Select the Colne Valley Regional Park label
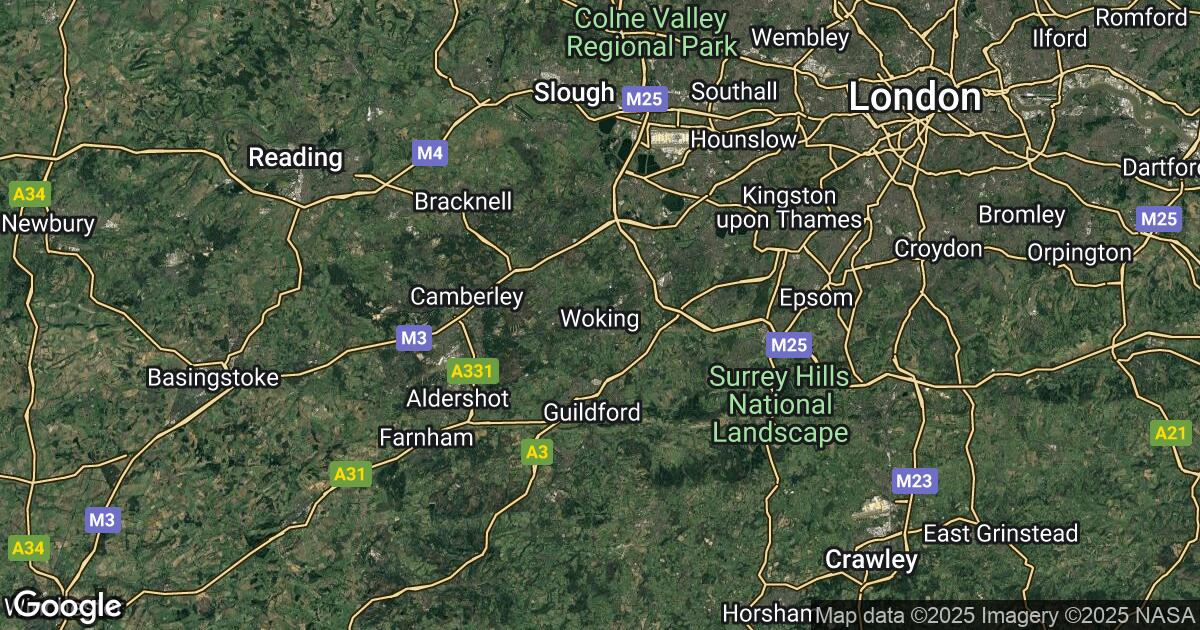This screenshot has height=630, width=1200. tap(652, 32)
